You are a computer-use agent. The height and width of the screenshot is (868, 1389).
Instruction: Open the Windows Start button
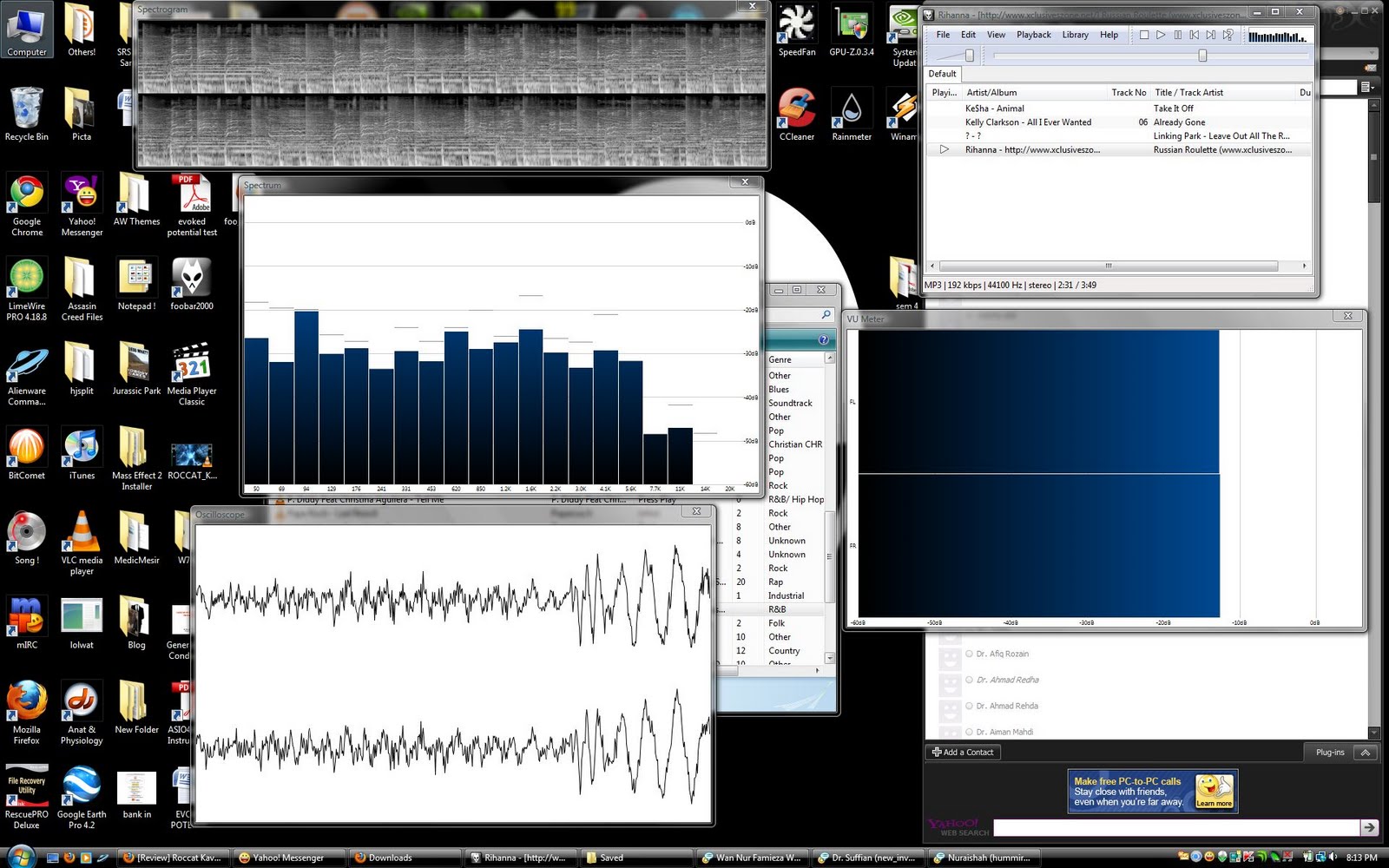coord(19,858)
